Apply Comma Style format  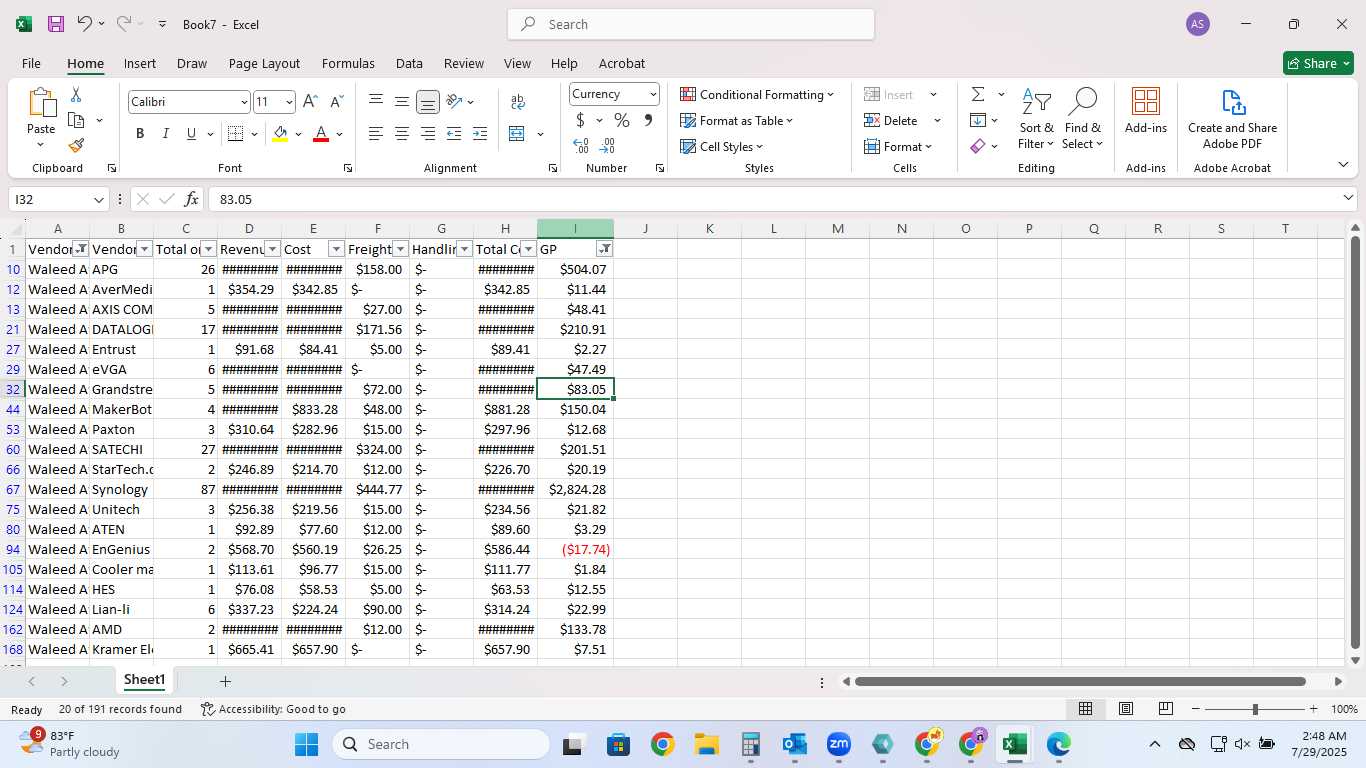tap(648, 120)
